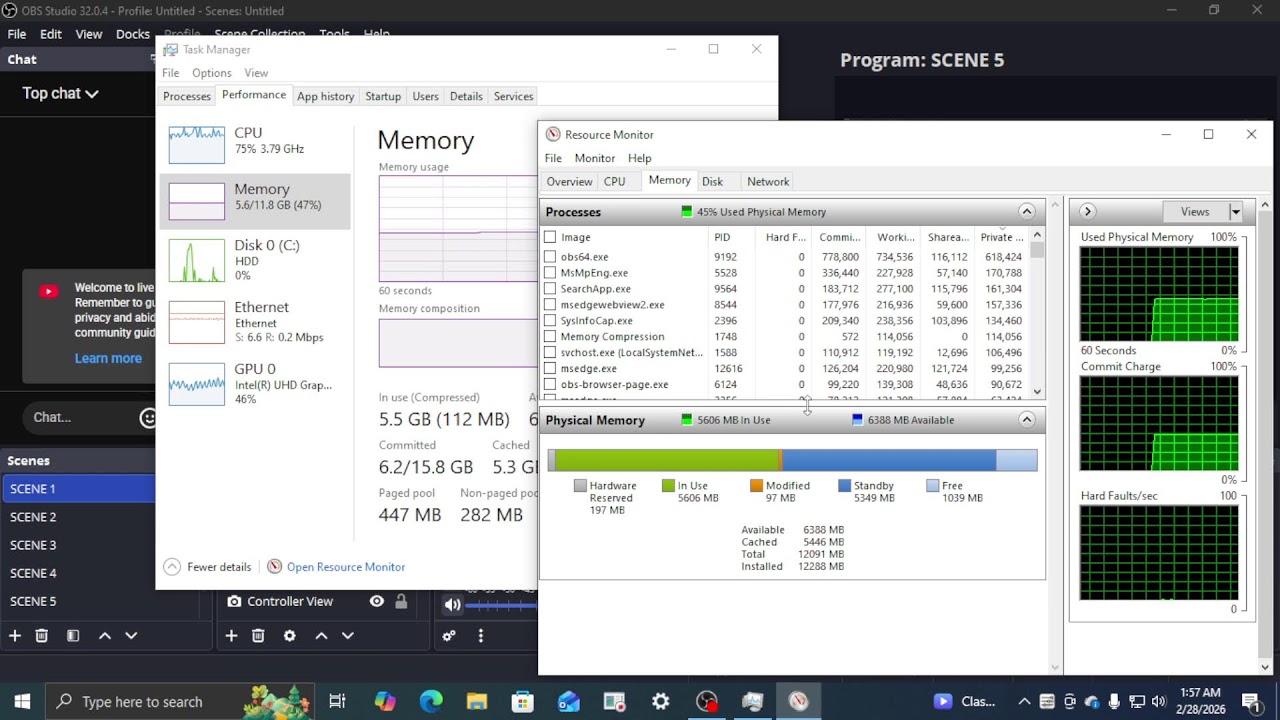Image resolution: width=1280 pixels, height=720 pixels.
Task: Open Settings gear from the taskbar
Action: 661,702
